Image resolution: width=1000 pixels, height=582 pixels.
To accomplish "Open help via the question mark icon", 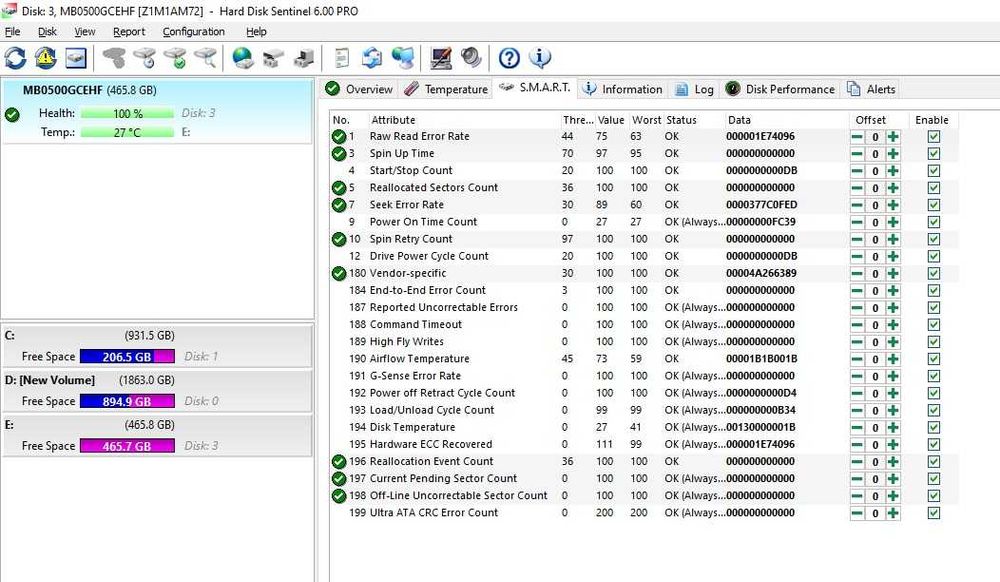I will (x=509, y=58).
